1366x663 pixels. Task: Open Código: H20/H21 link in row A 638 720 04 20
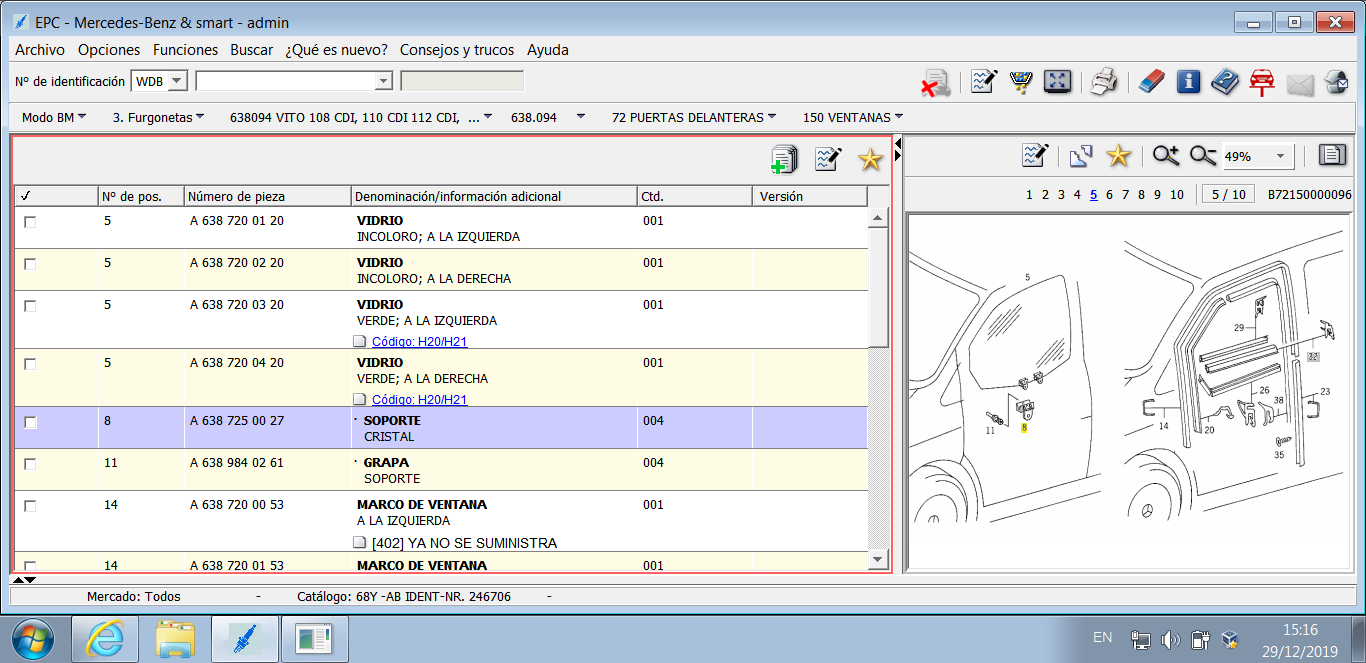(420, 400)
